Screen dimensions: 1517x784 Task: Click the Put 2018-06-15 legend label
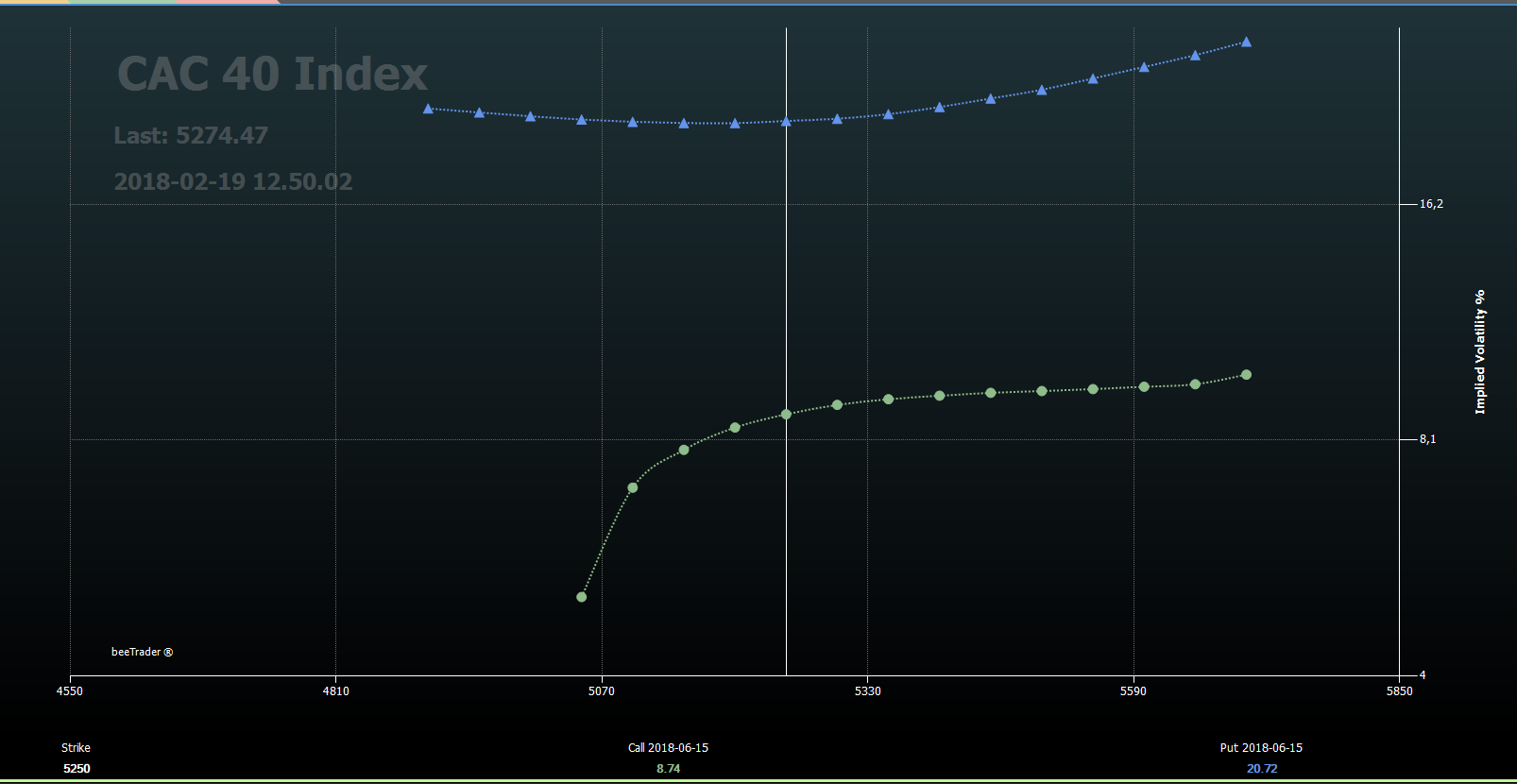click(x=1261, y=748)
